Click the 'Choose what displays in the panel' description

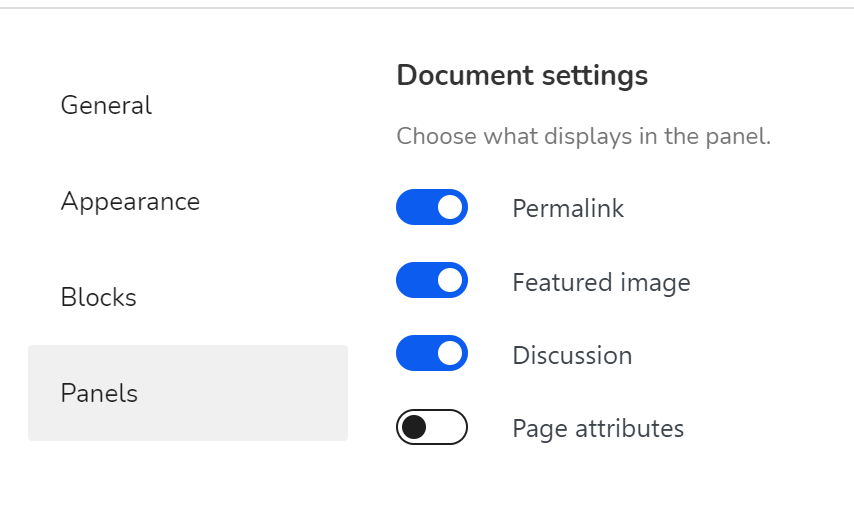click(x=584, y=136)
